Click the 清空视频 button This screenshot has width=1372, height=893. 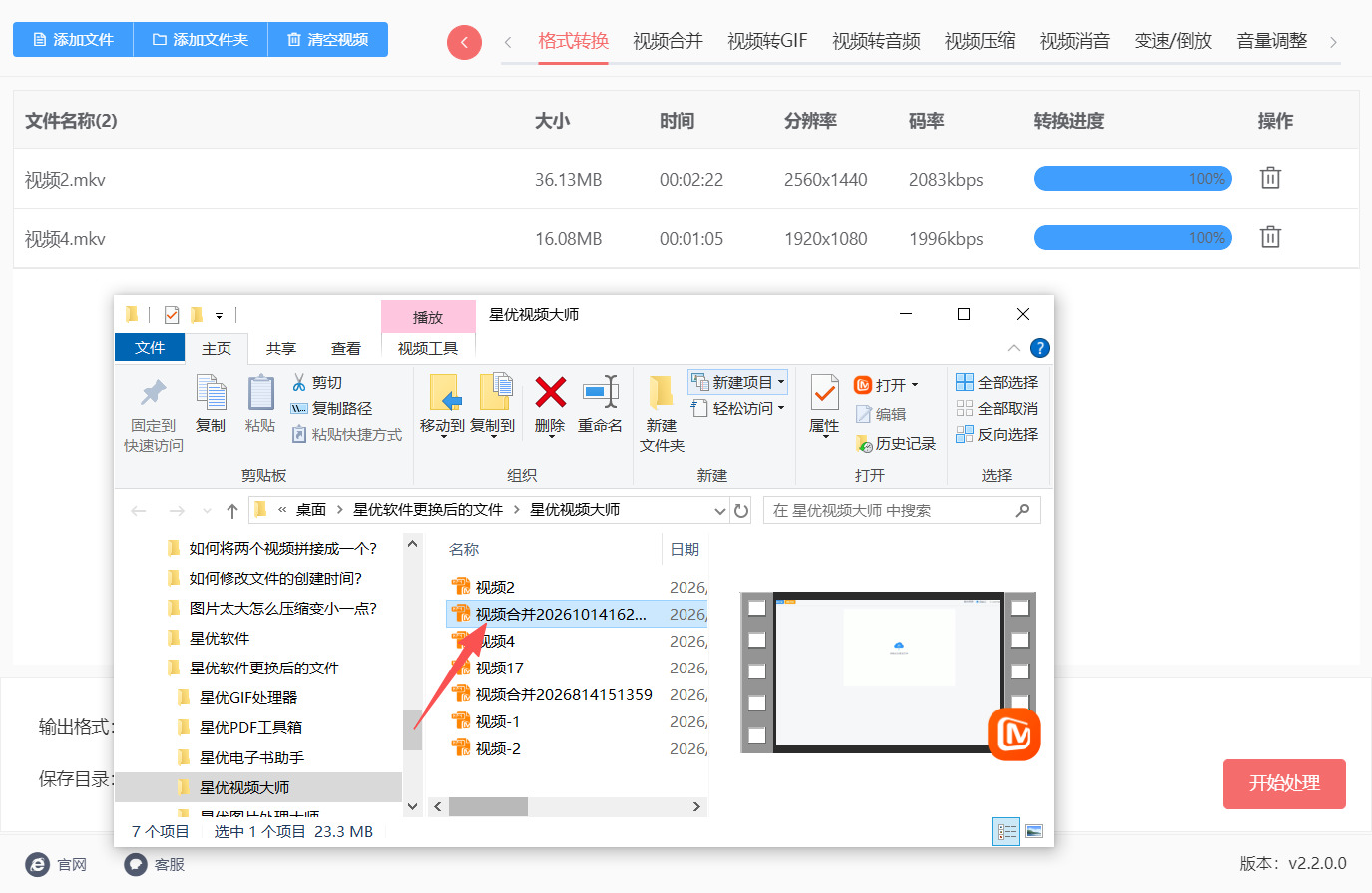(328, 40)
